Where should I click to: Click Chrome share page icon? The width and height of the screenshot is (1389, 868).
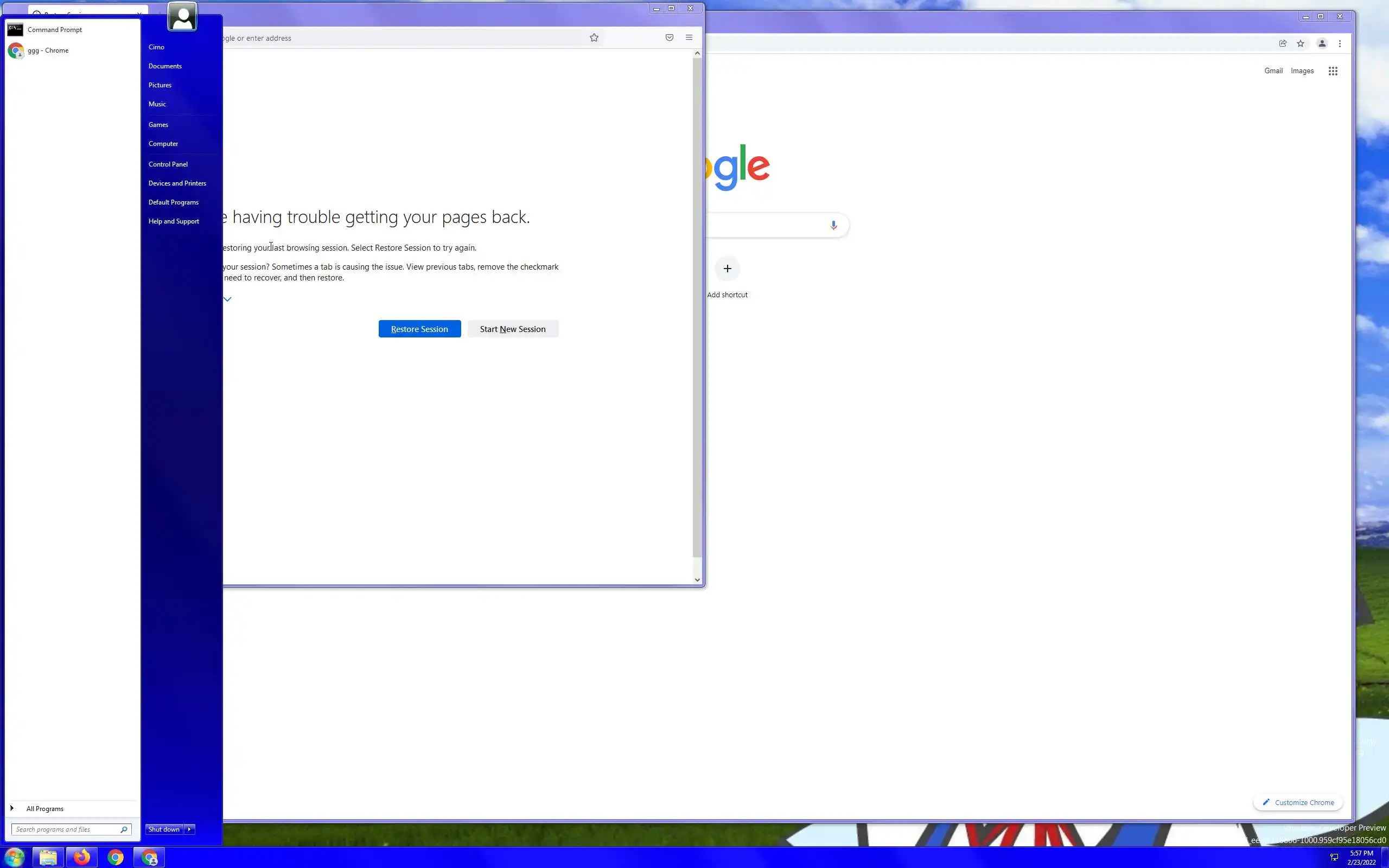pos(1283,43)
